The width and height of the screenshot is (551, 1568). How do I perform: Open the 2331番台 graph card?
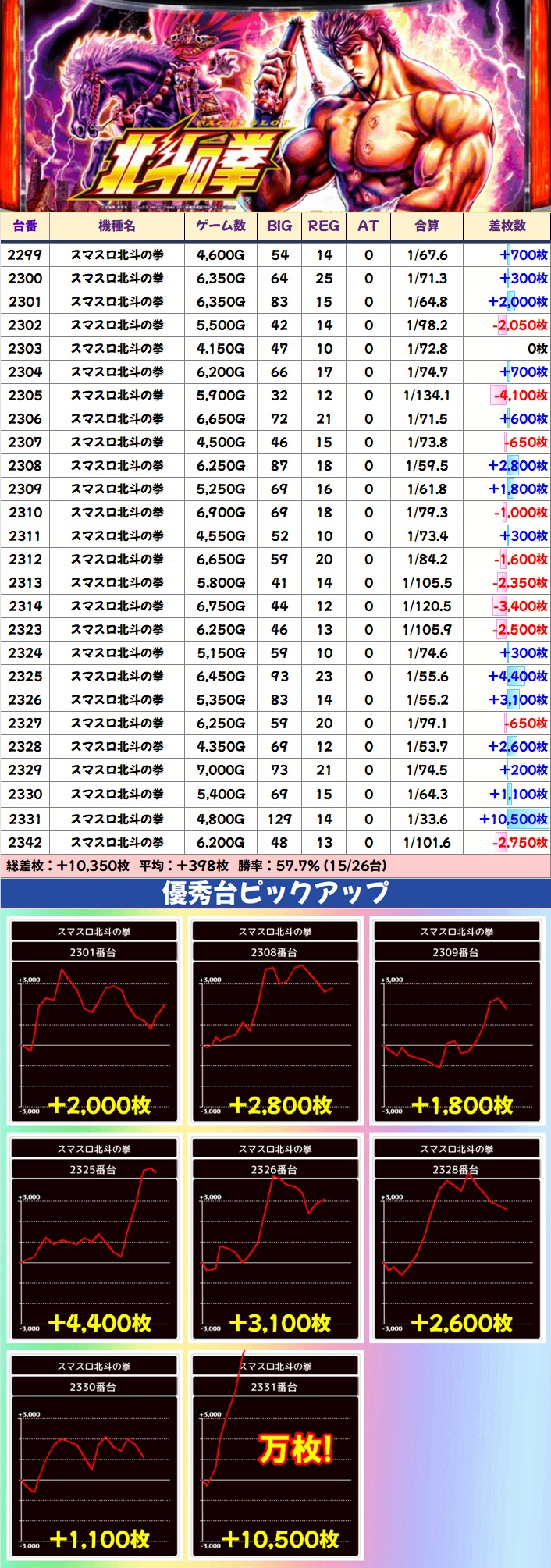coord(275,1456)
